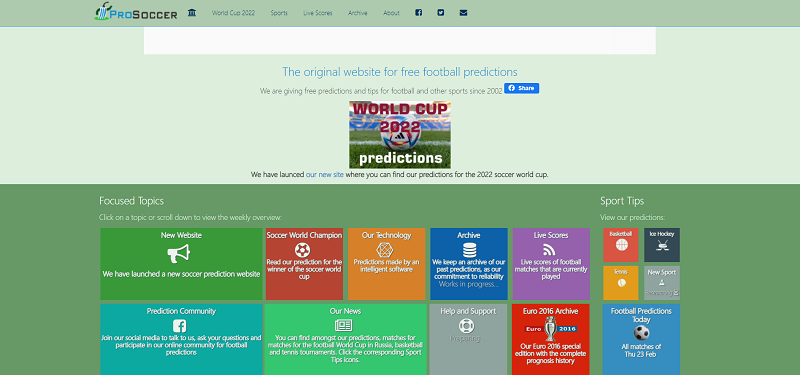Viewport: 800px width, 375px height.
Task: Open the Prediction Community tile heading
Action: 181,311
